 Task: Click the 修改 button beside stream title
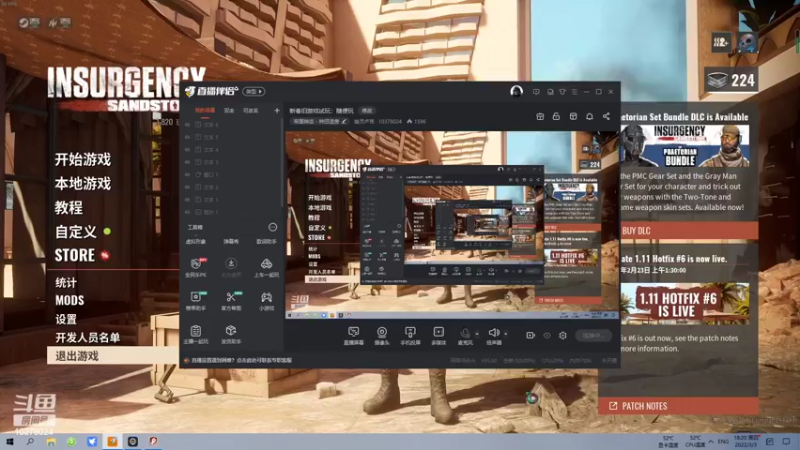(x=367, y=111)
